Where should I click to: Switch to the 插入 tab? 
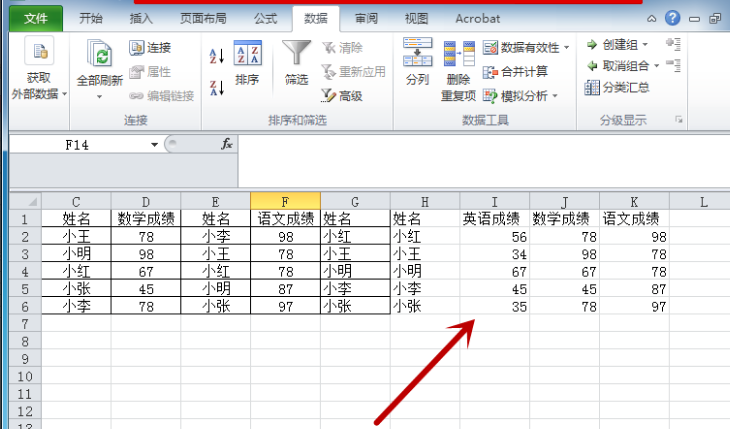(141, 19)
